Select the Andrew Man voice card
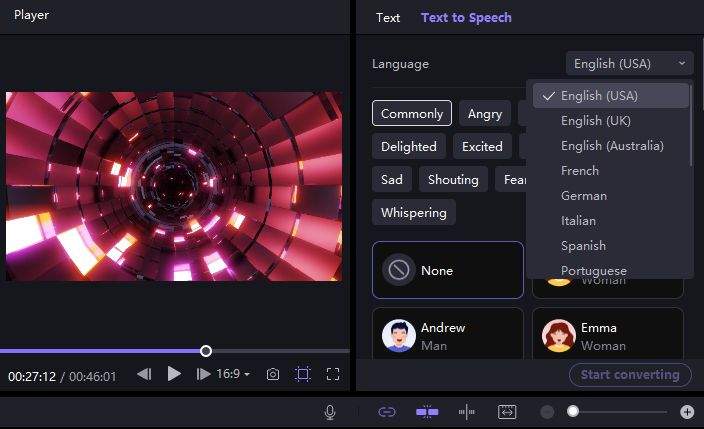The height and width of the screenshot is (429, 704). click(x=448, y=333)
